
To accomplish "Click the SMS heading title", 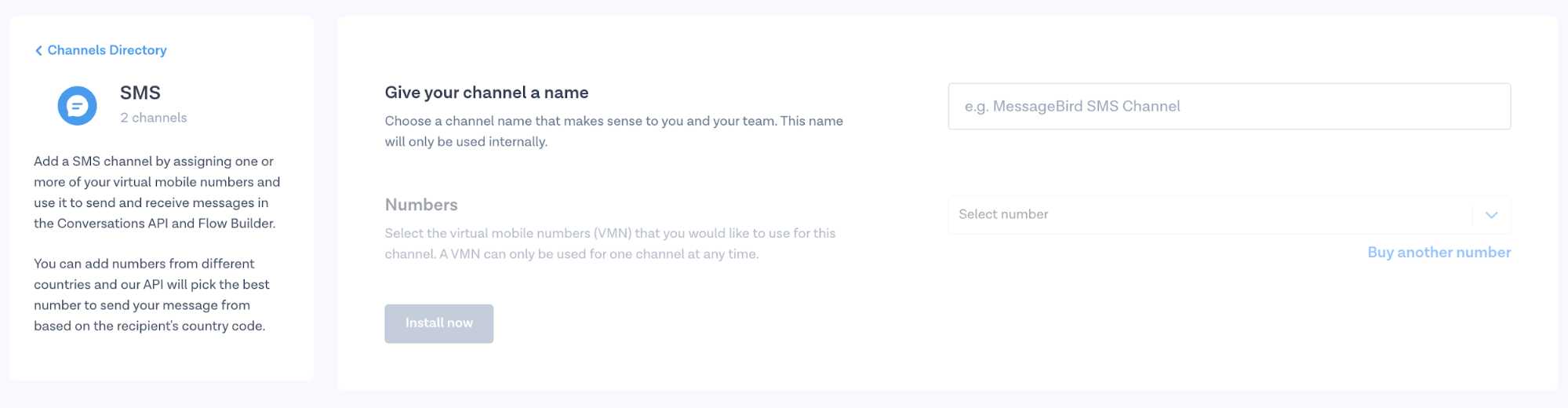I will (140, 93).
